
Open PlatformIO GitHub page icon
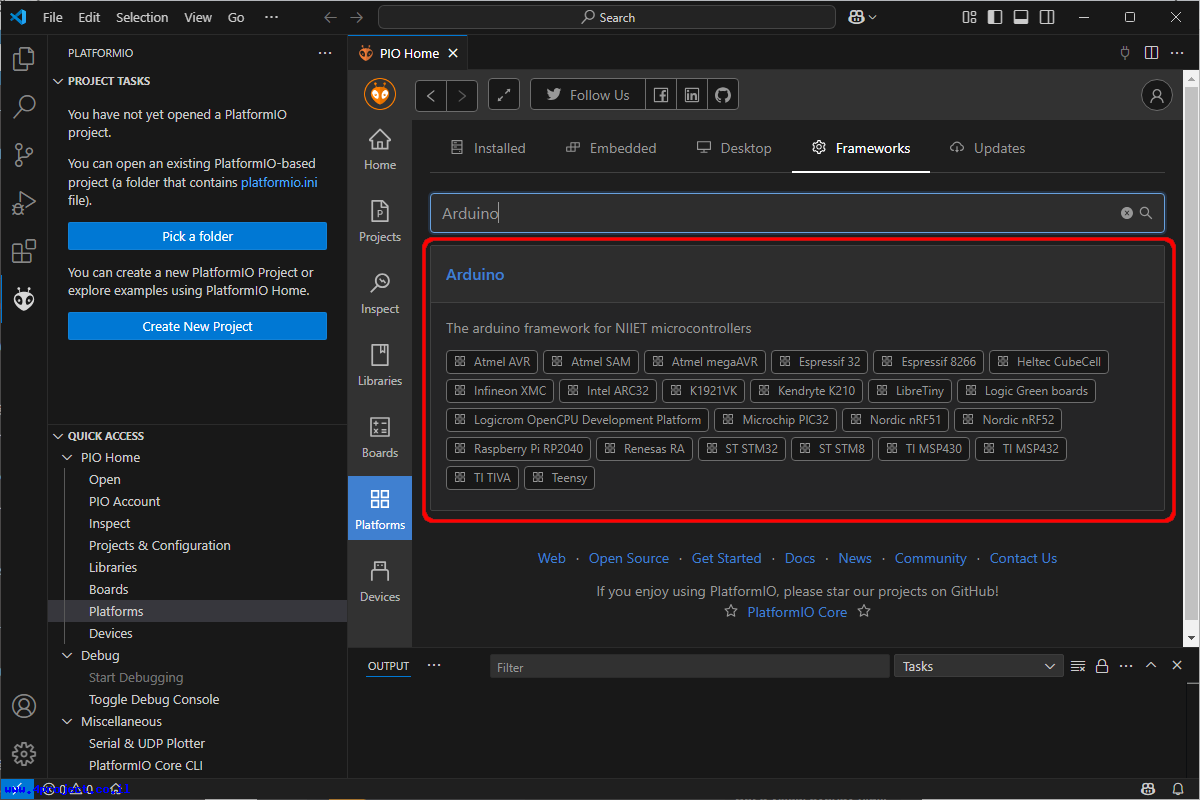(723, 95)
